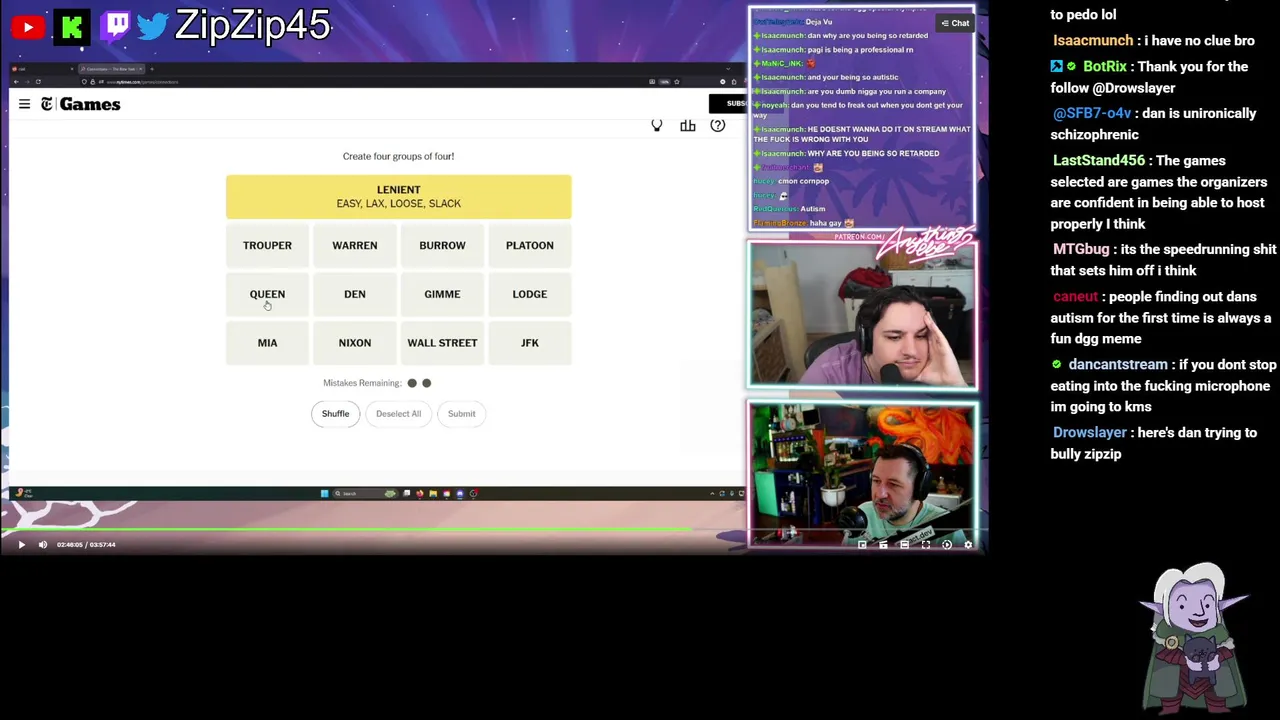Click the 'Mistakes Remaining:' label
The image size is (1280, 720).
(362, 383)
